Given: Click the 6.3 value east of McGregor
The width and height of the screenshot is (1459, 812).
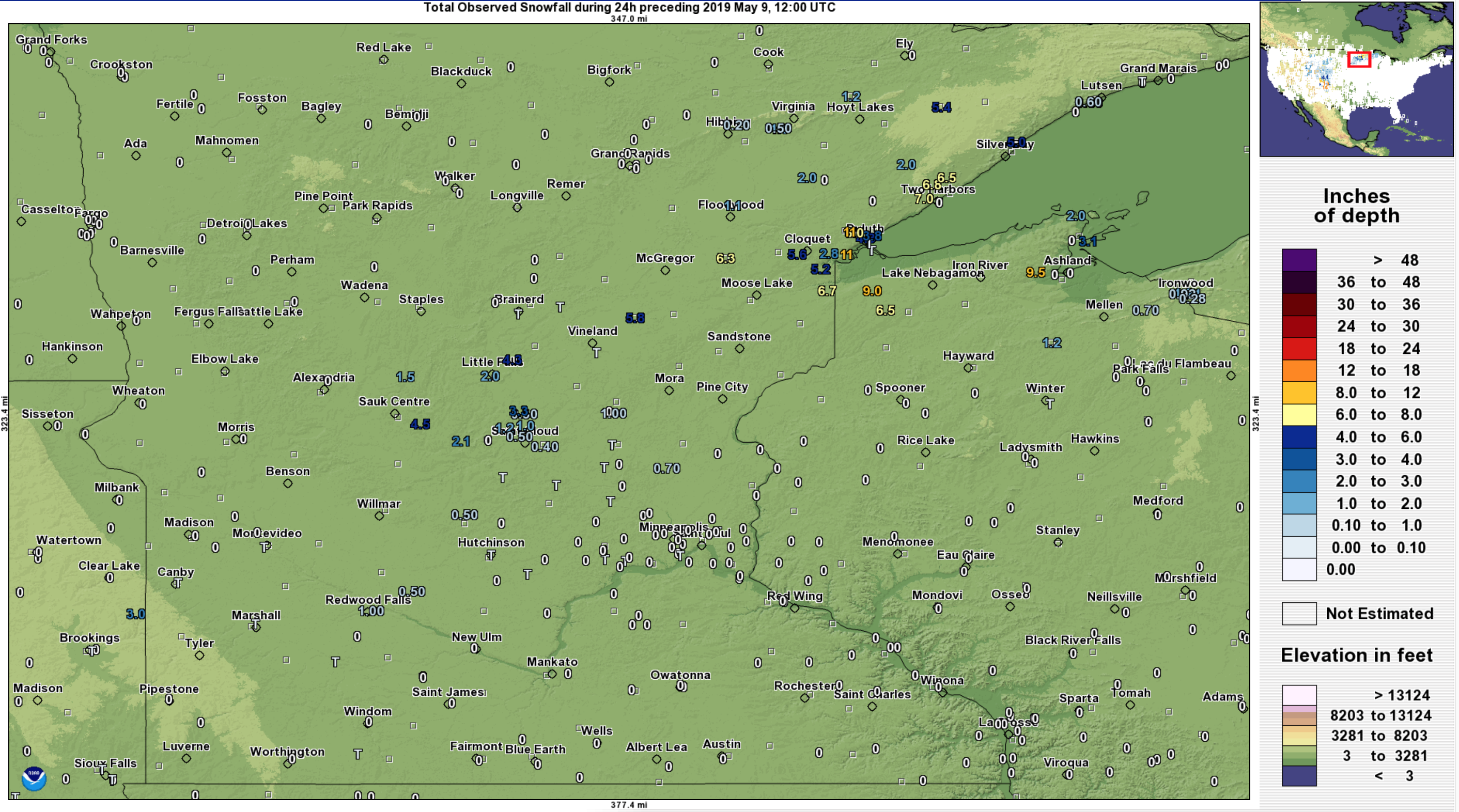Looking at the screenshot, I should pos(725,258).
